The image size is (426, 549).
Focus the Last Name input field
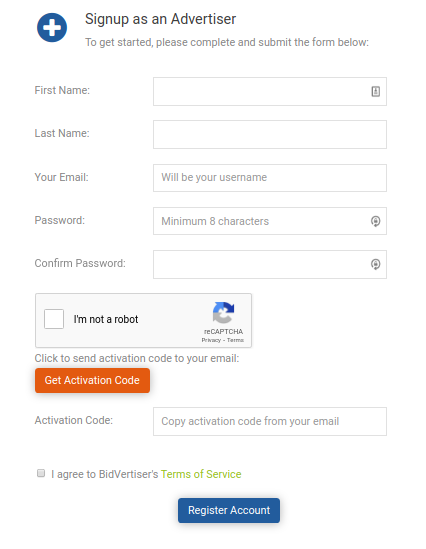coord(270,135)
